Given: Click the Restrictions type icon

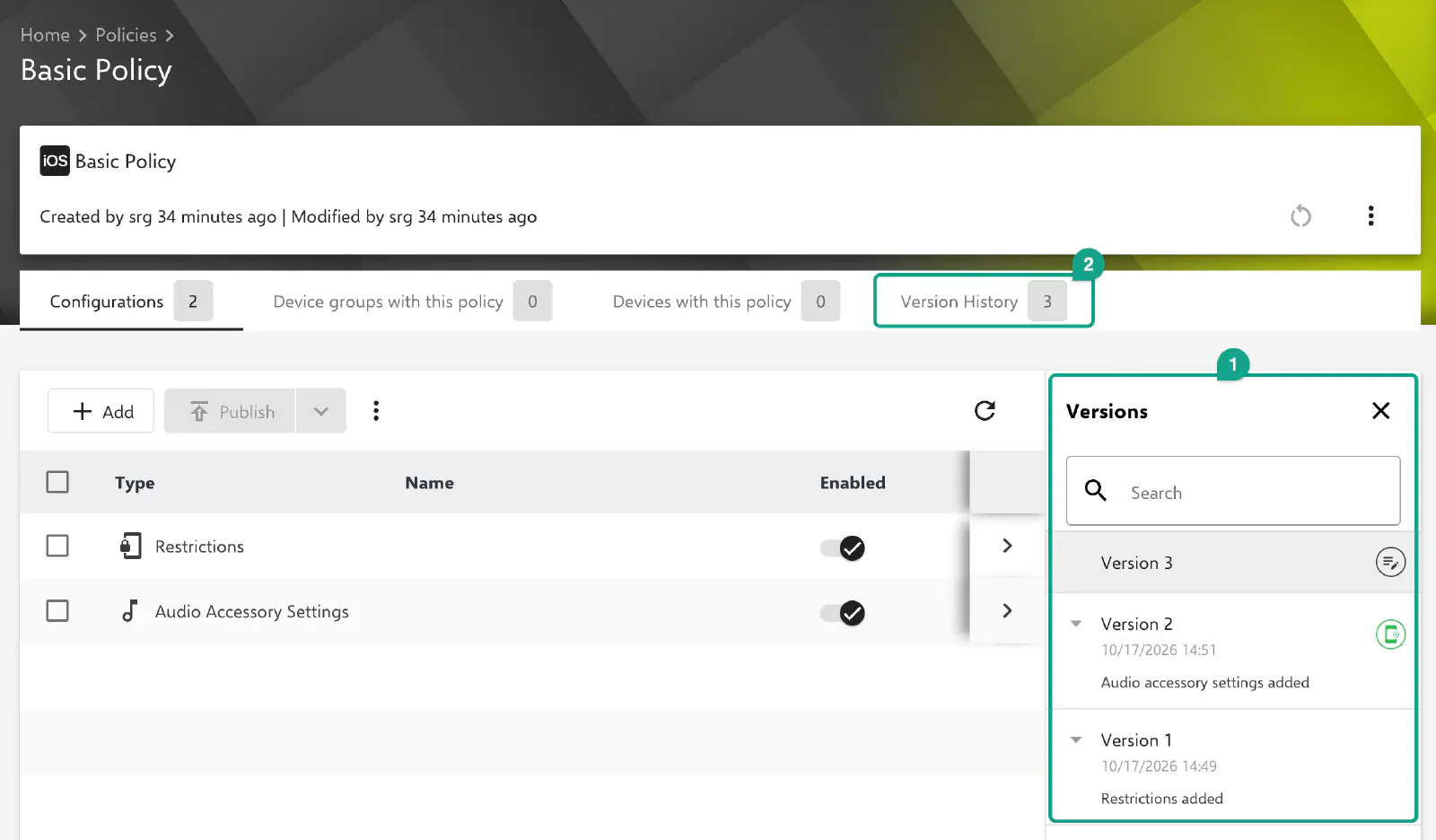Looking at the screenshot, I should [131, 546].
